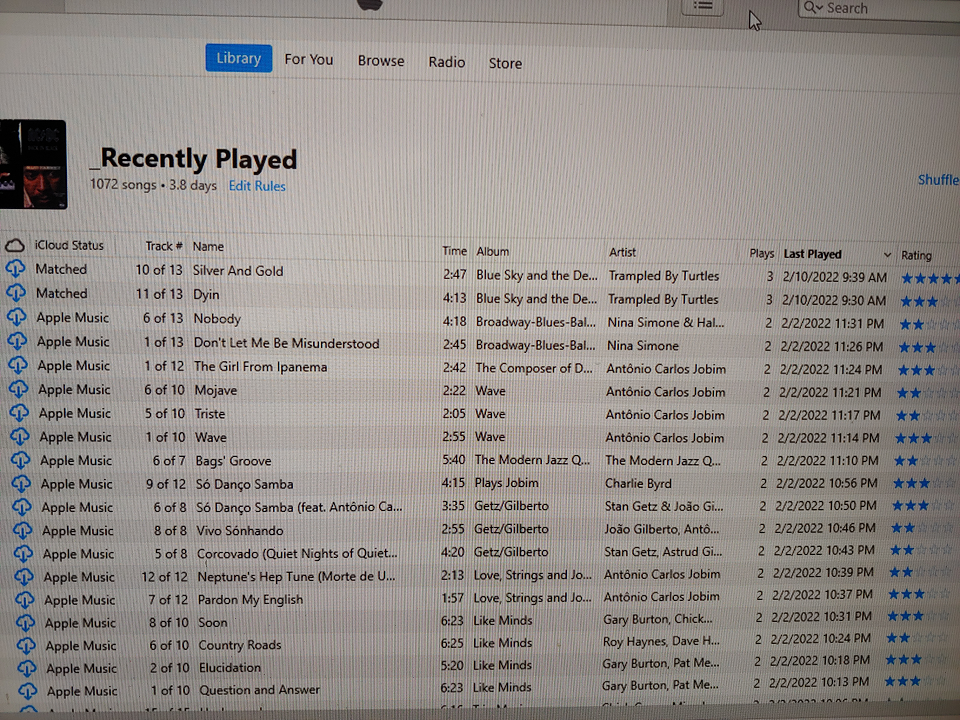The height and width of the screenshot is (720, 960).
Task: Click the Recently Played playlist artwork
Action: (x=33, y=164)
